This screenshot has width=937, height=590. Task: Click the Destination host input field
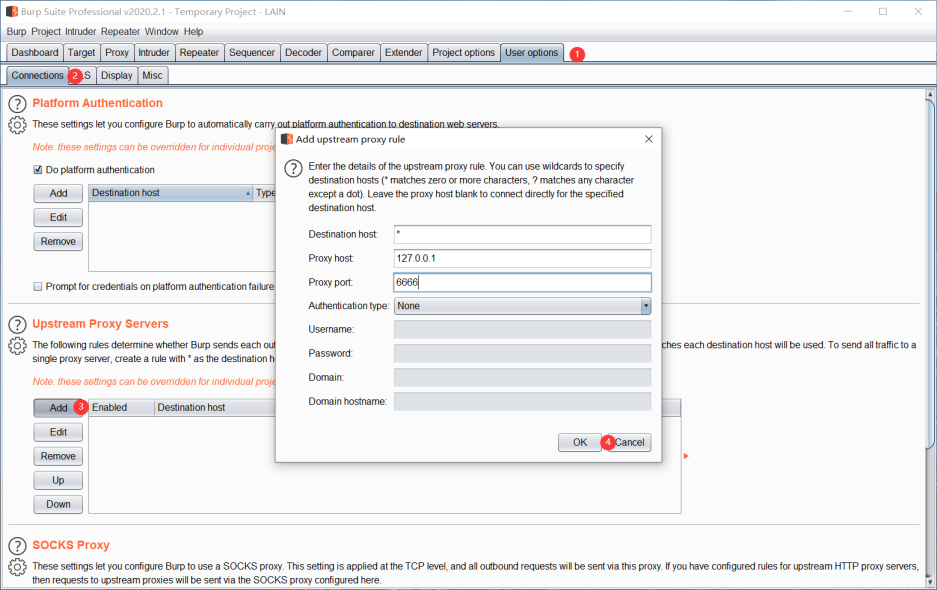[x=522, y=234]
